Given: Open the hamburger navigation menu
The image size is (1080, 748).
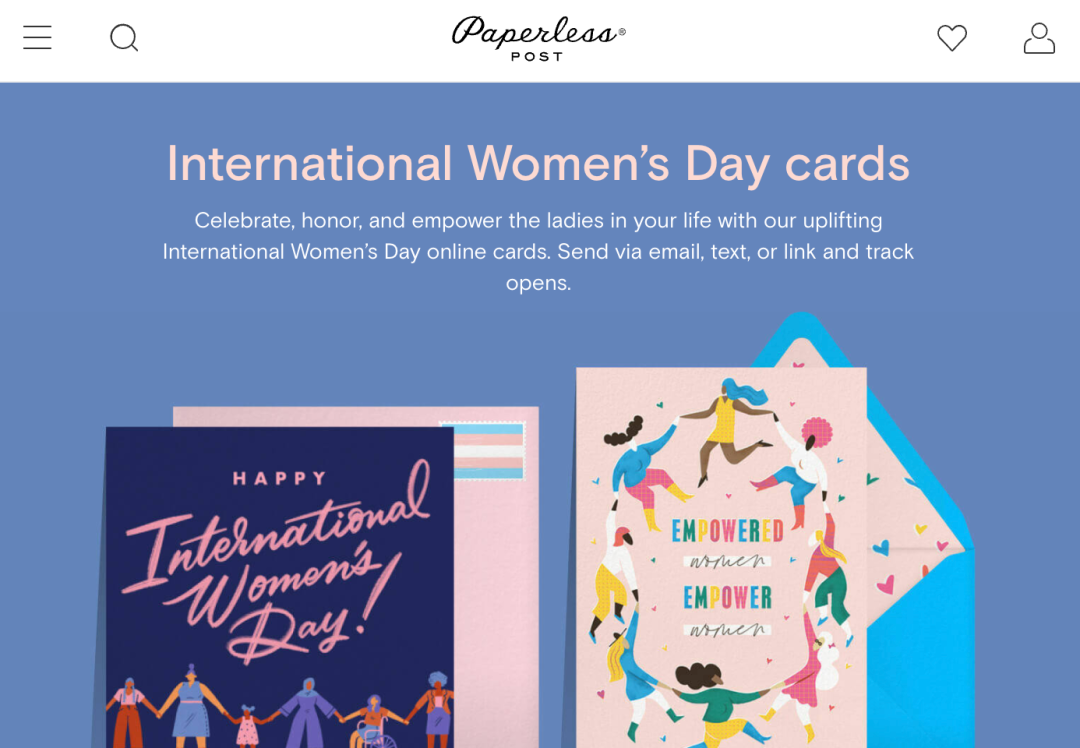Looking at the screenshot, I should point(37,38).
